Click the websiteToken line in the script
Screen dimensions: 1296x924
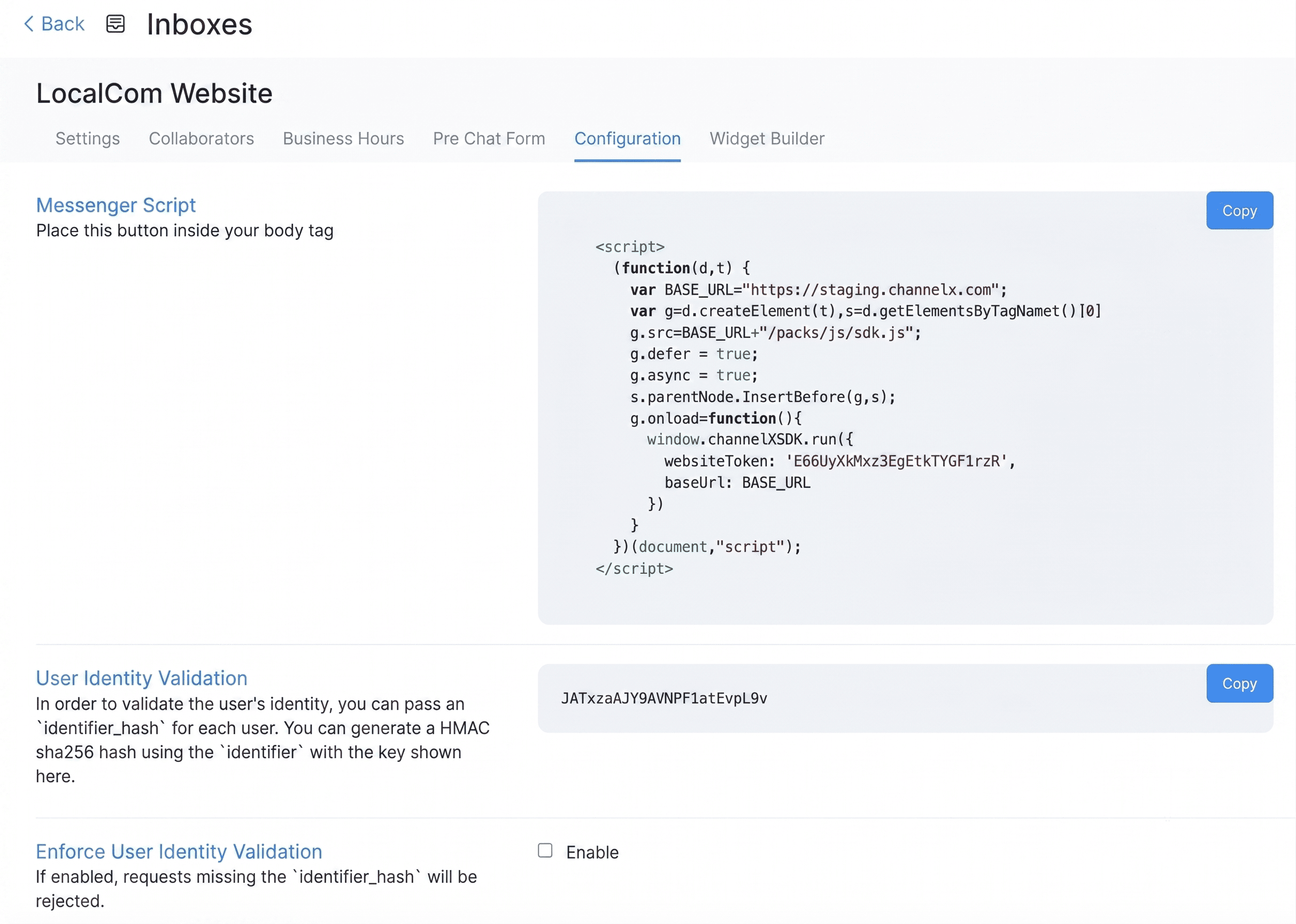(840, 461)
